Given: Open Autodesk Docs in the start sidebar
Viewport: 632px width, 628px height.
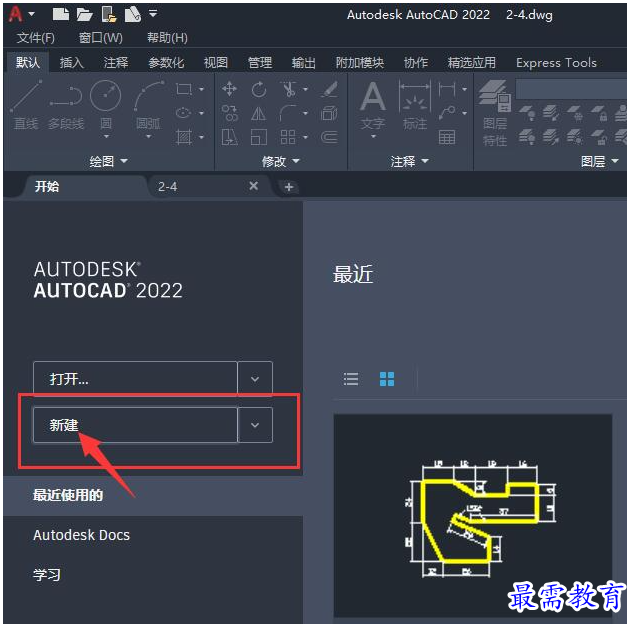Looking at the screenshot, I should pos(81,535).
